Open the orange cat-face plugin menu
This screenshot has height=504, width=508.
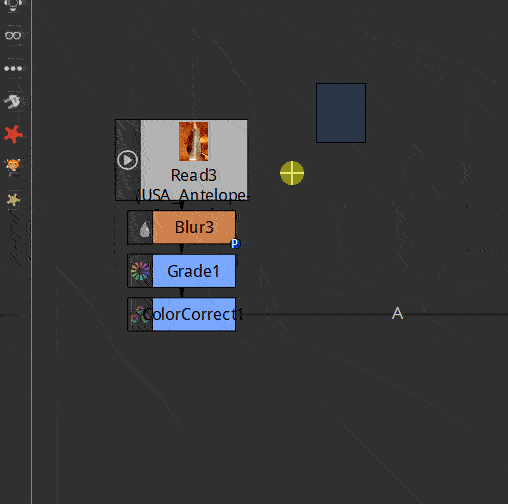click(x=13, y=167)
